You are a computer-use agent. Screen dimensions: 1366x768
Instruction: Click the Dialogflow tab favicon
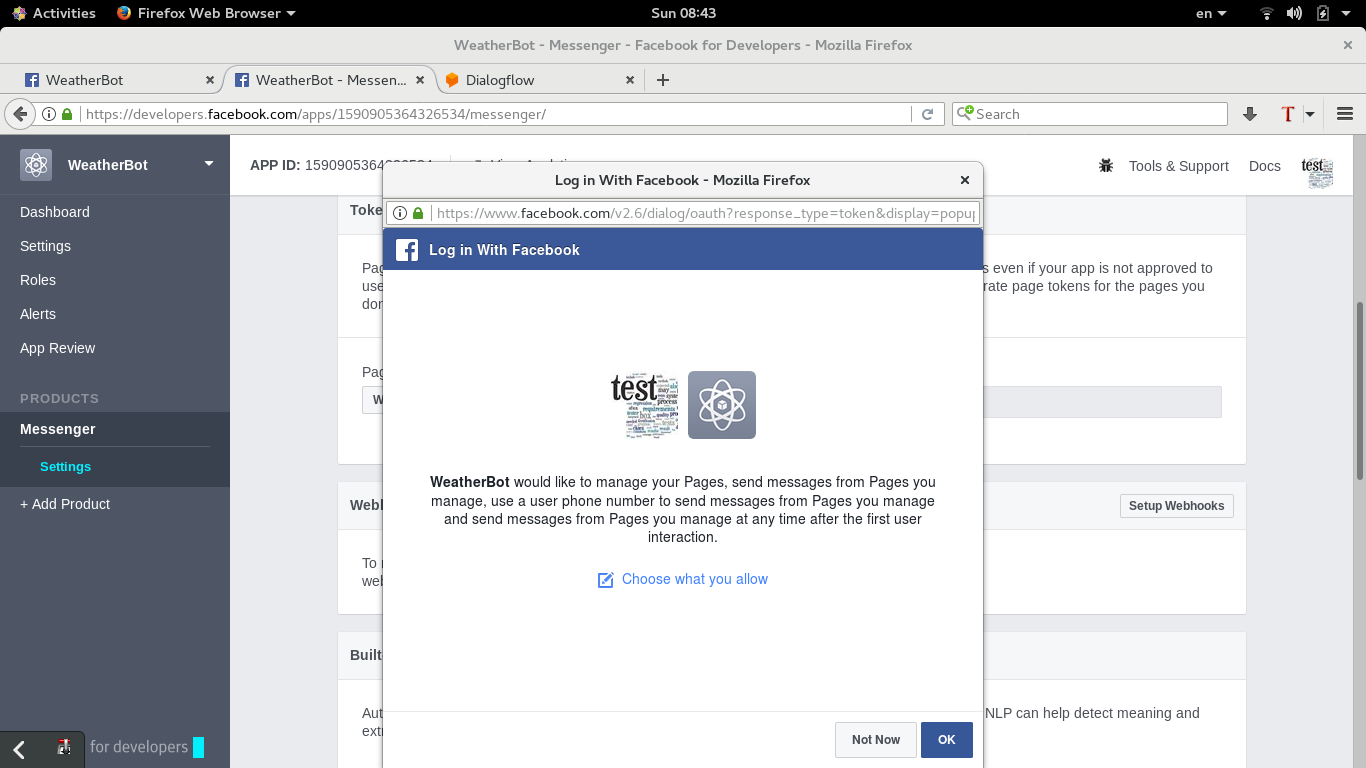[452, 80]
